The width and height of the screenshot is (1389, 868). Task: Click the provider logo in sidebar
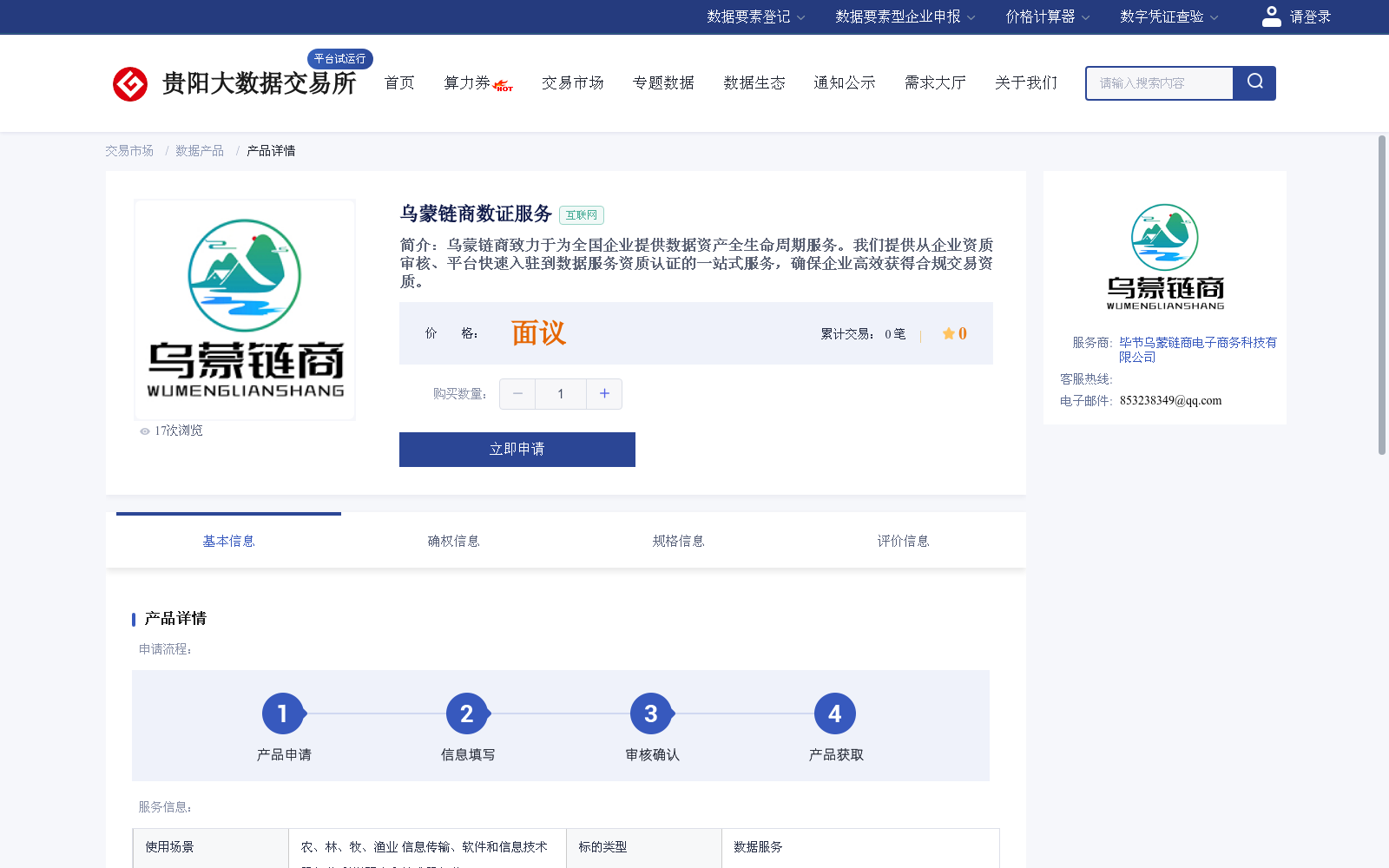[1165, 257]
